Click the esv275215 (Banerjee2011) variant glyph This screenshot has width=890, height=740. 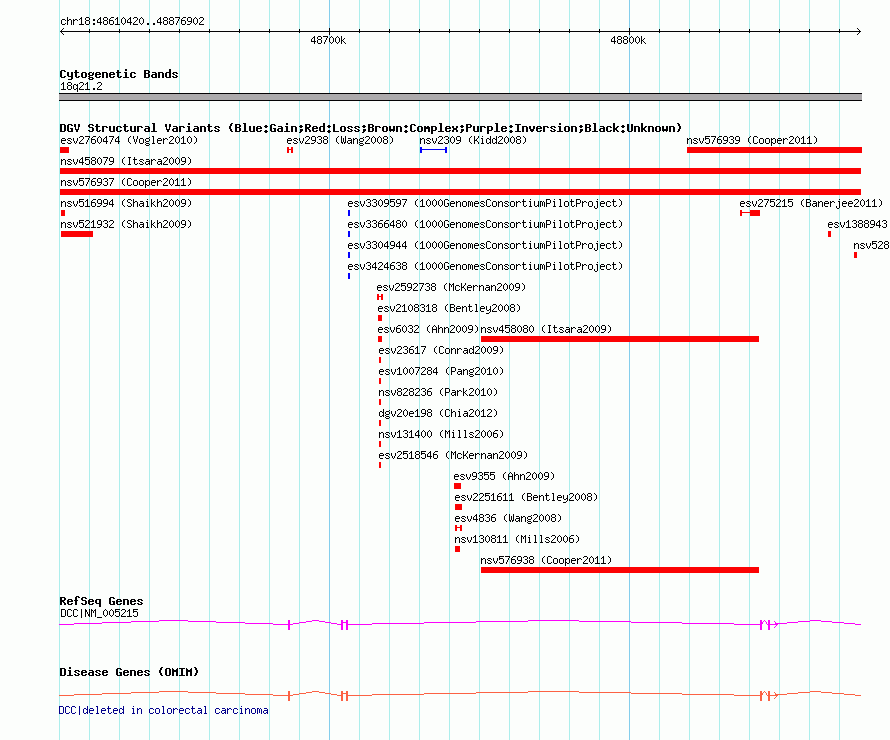pyautogui.click(x=750, y=213)
